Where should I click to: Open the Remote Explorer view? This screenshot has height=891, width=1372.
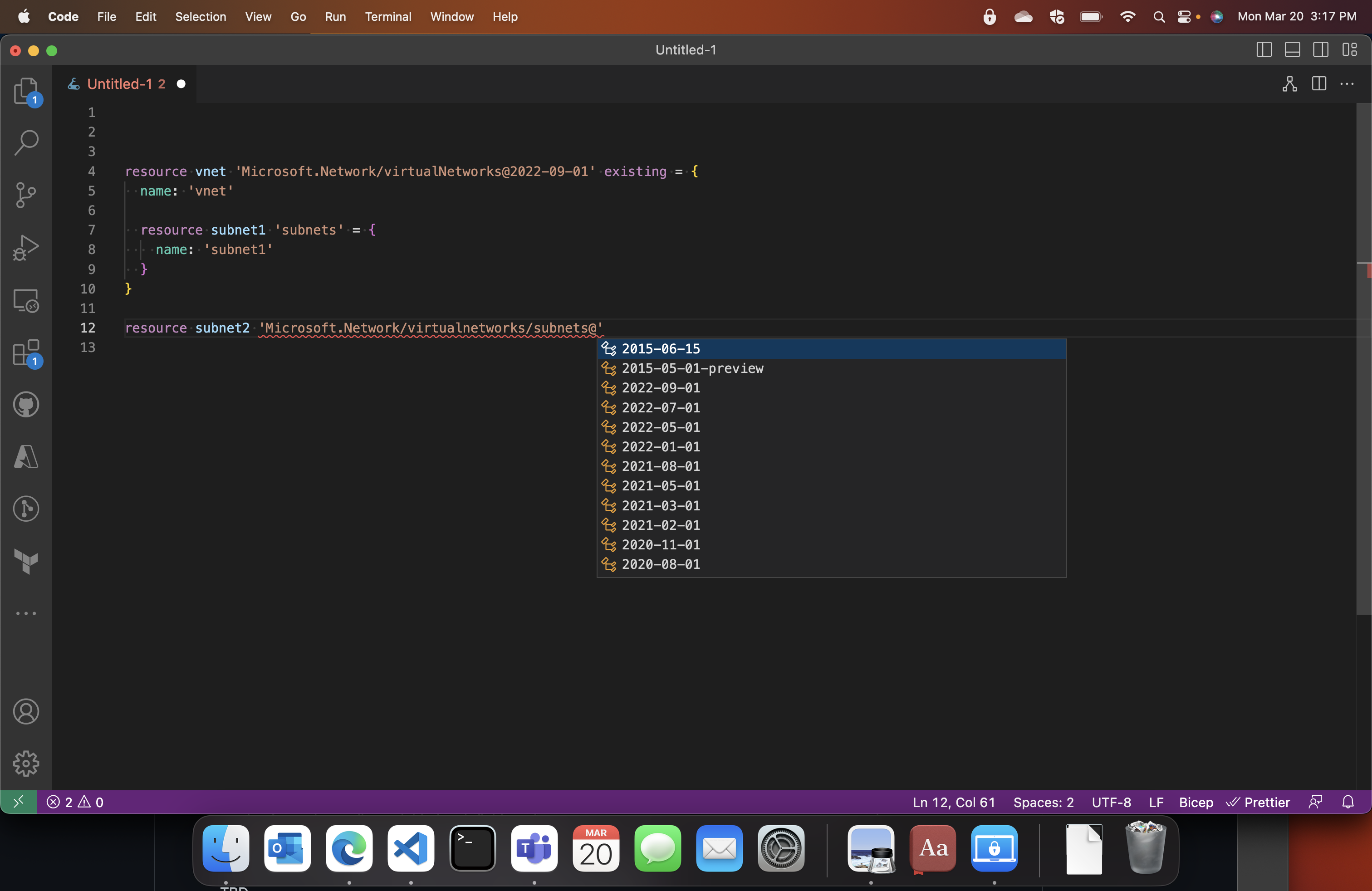click(25, 300)
